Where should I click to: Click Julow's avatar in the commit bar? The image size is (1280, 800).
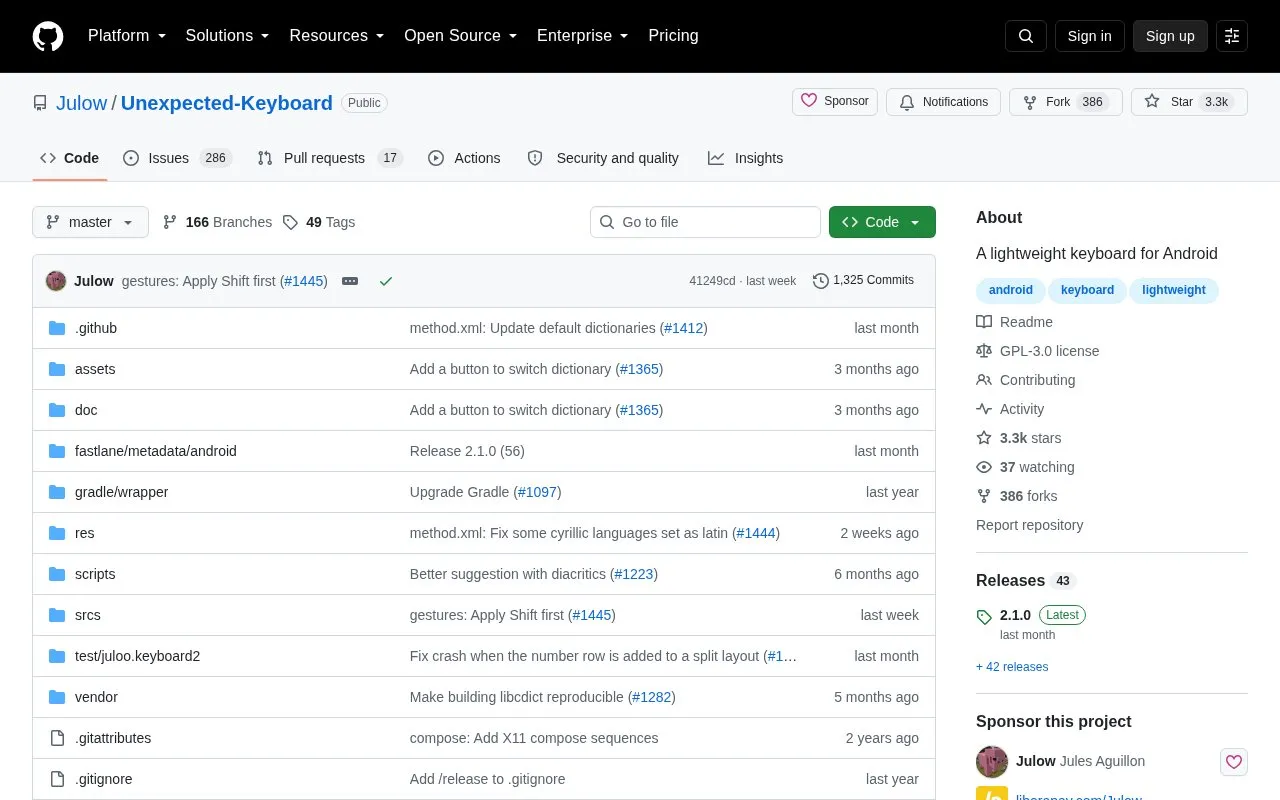tap(56, 281)
